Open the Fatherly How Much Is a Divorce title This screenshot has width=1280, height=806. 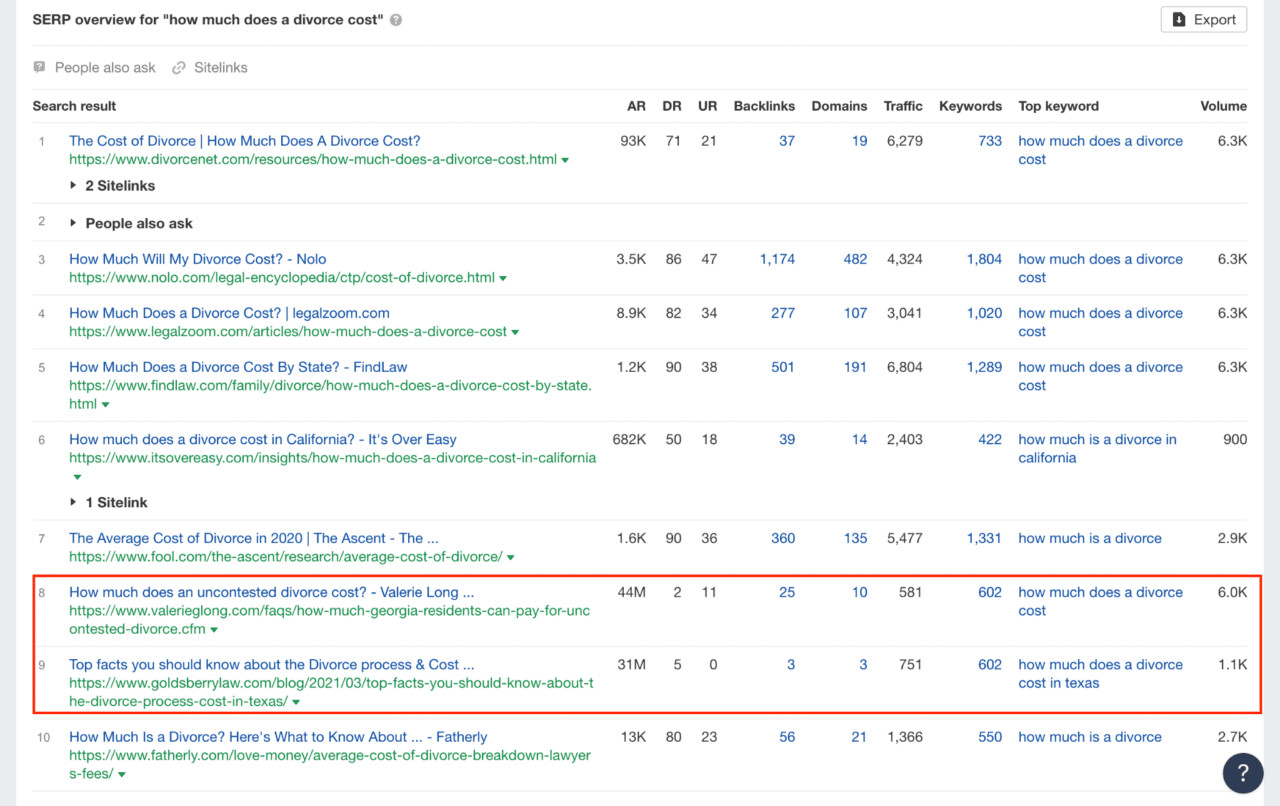pyautogui.click(x=278, y=737)
